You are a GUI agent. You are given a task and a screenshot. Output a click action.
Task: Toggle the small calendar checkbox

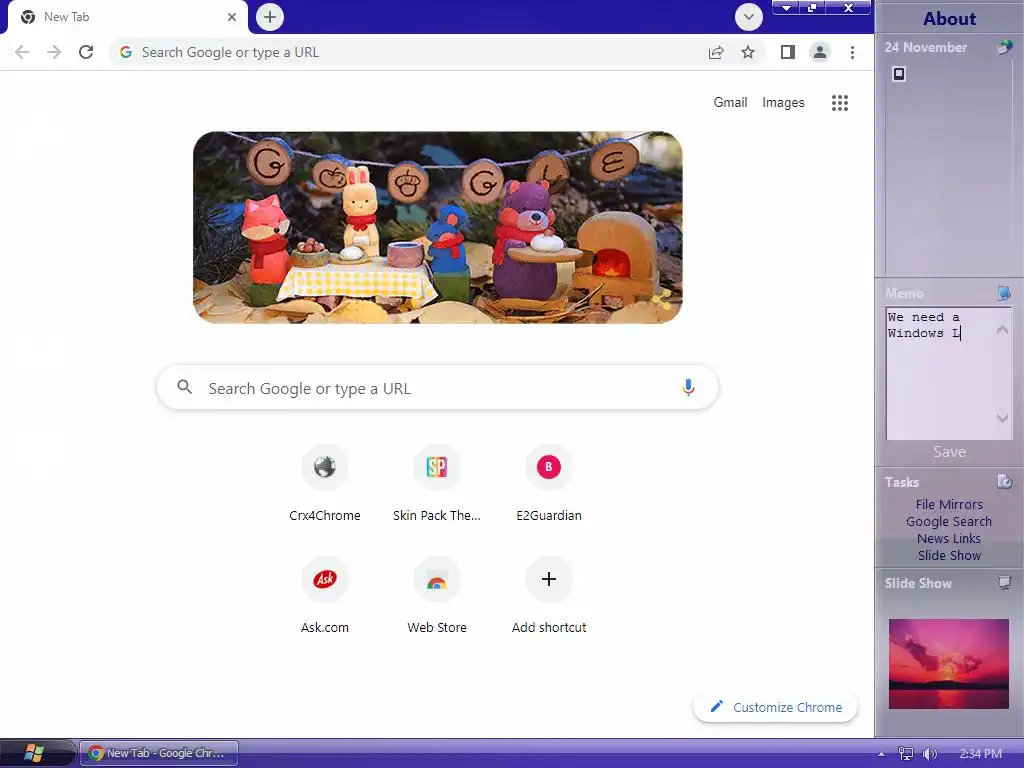click(899, 74)
